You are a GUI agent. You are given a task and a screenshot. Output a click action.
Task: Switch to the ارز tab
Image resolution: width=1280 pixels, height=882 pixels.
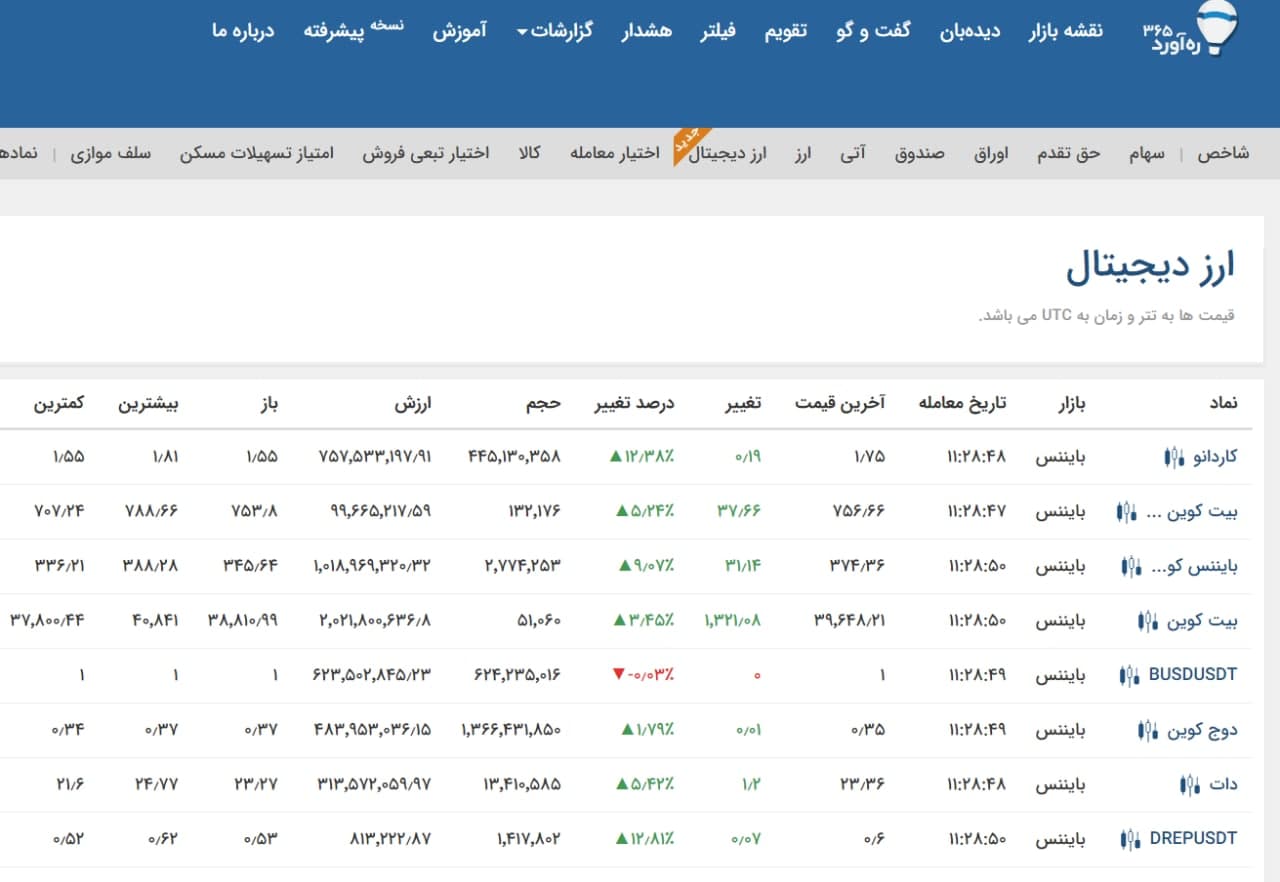click(x=802, y=154)
